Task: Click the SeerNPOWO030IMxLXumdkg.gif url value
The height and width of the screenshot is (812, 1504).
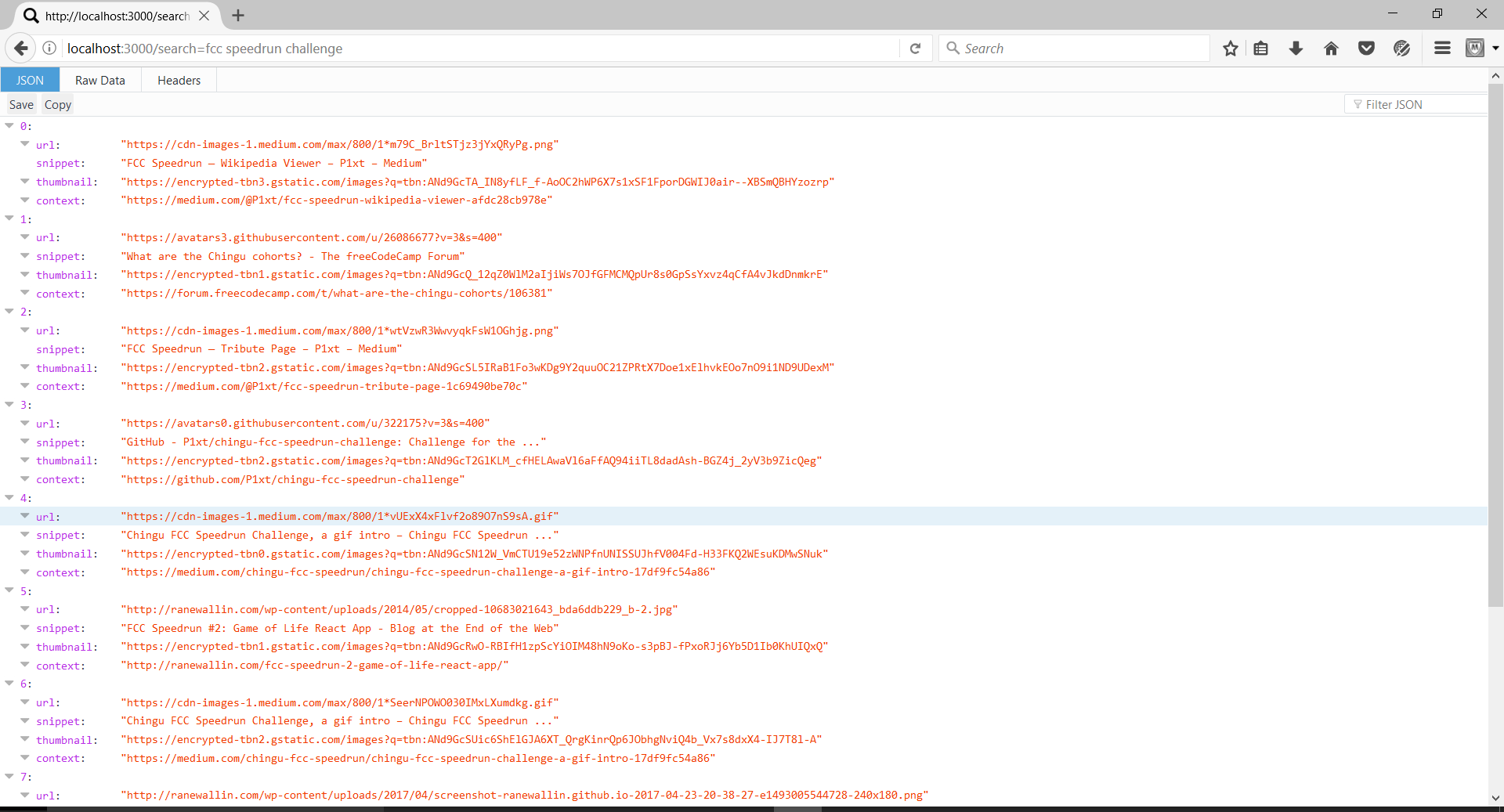Action: [340, 702]
